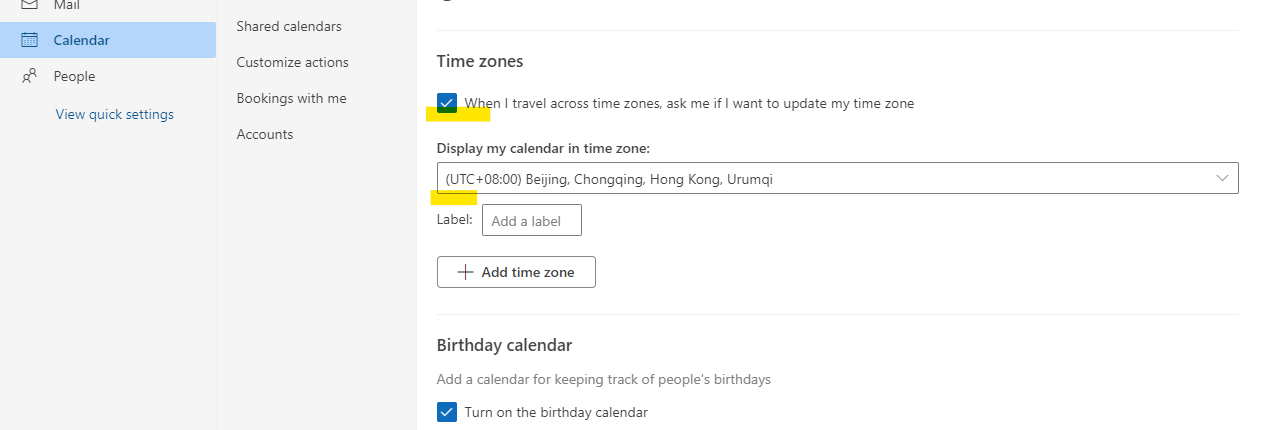Viewport: 1265px width, 430px height.
Task: Open the Accounts settings section
Action: 265,134
